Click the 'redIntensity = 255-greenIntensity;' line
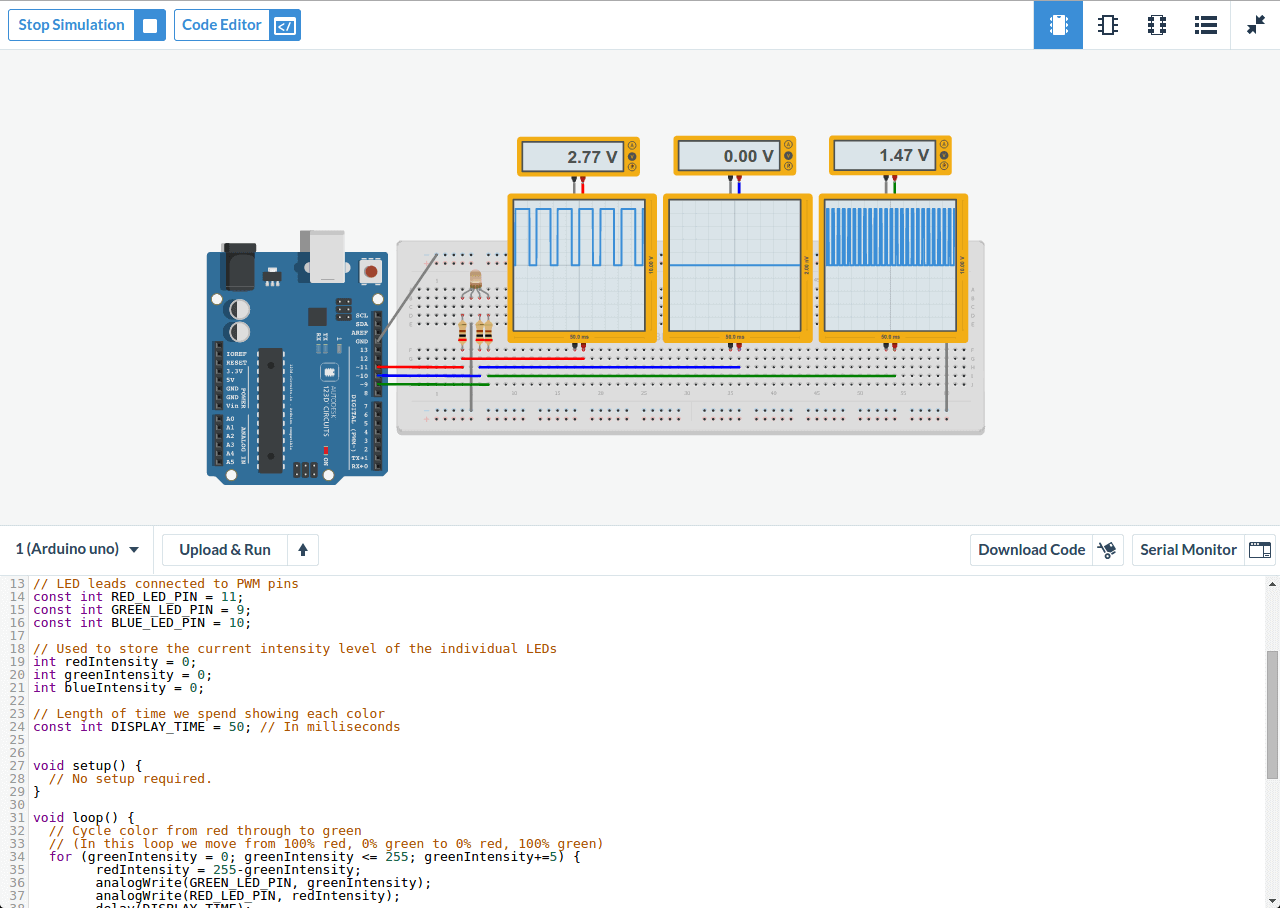Screen dimensions: 1280x908 [228, 869]
